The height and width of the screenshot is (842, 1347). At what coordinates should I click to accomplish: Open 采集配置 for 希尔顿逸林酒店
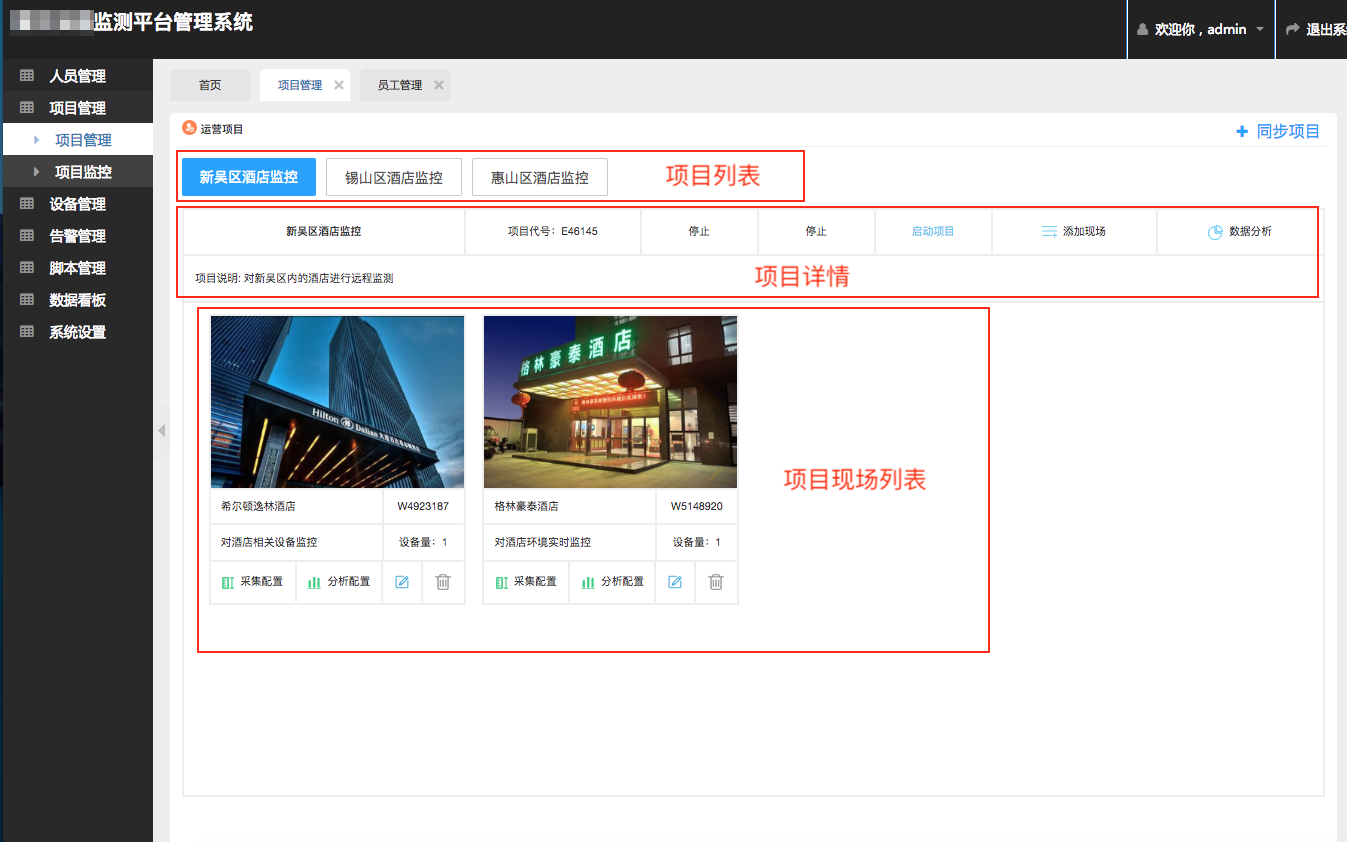click(x=252, y=582)
